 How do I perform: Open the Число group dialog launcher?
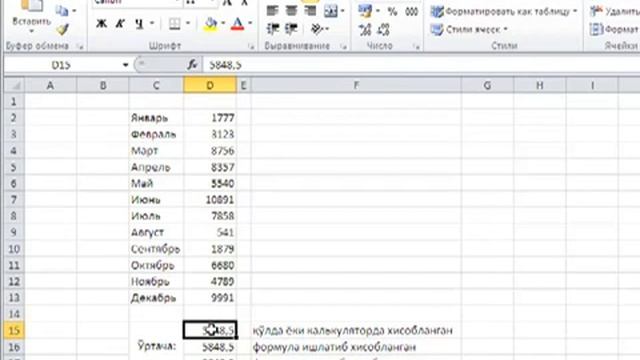coord(416,47)
